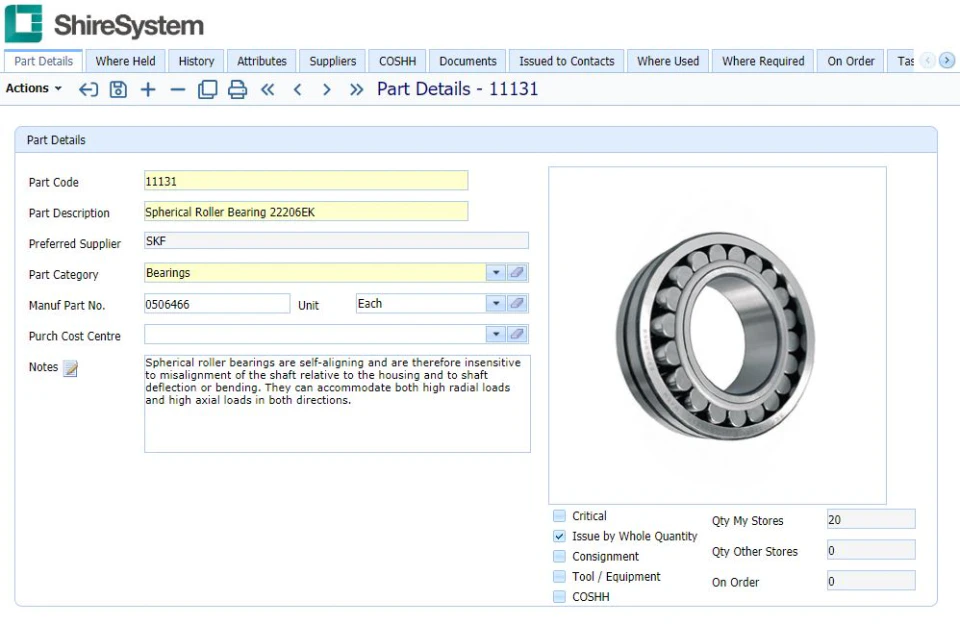Expand the Part Category dropdown

[x=495, y=272]
